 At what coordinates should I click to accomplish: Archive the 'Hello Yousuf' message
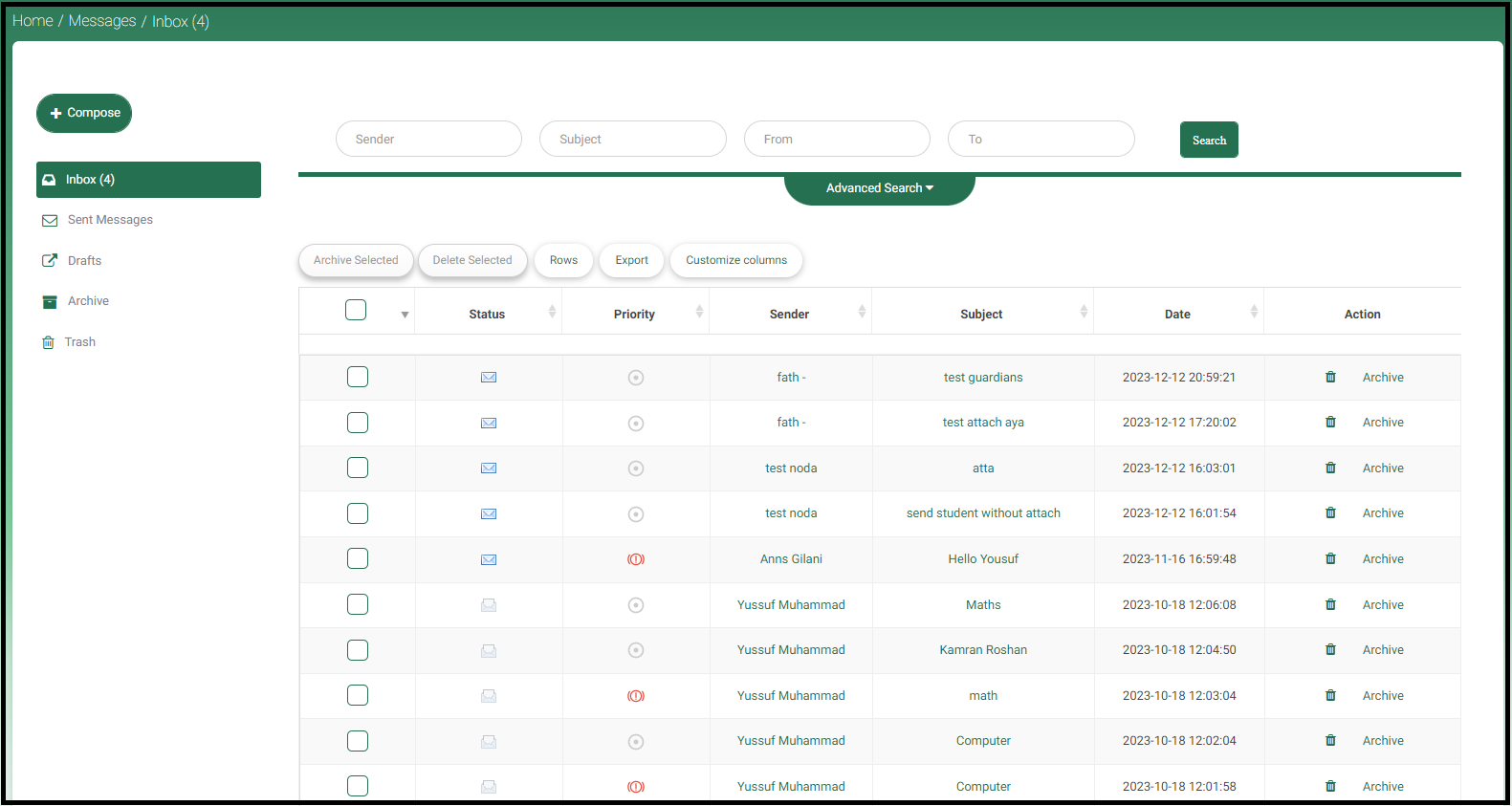pyautogui.click(x=1383, y=559)
